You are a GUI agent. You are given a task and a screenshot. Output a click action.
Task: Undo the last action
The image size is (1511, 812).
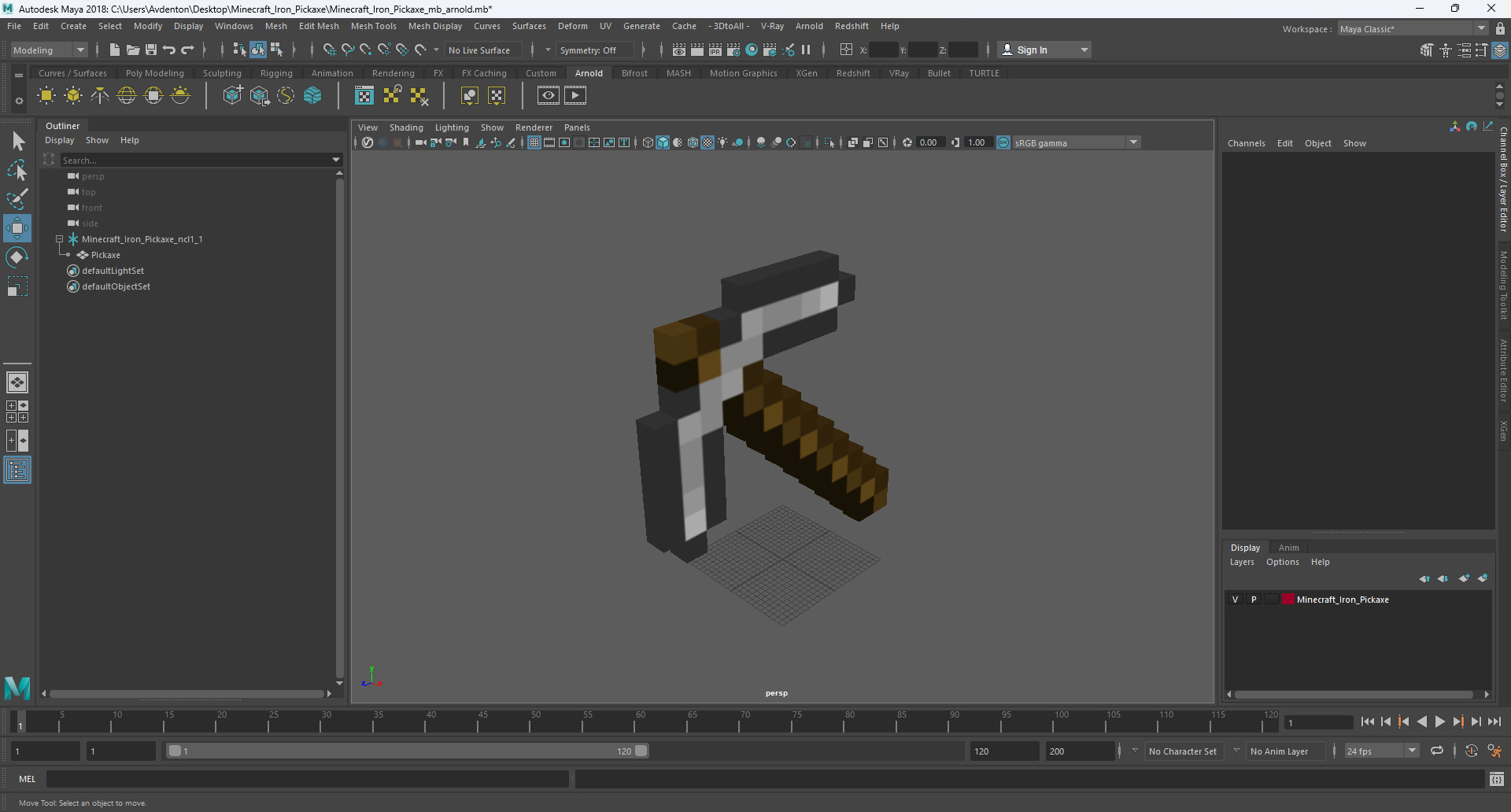tap(169, 50)
